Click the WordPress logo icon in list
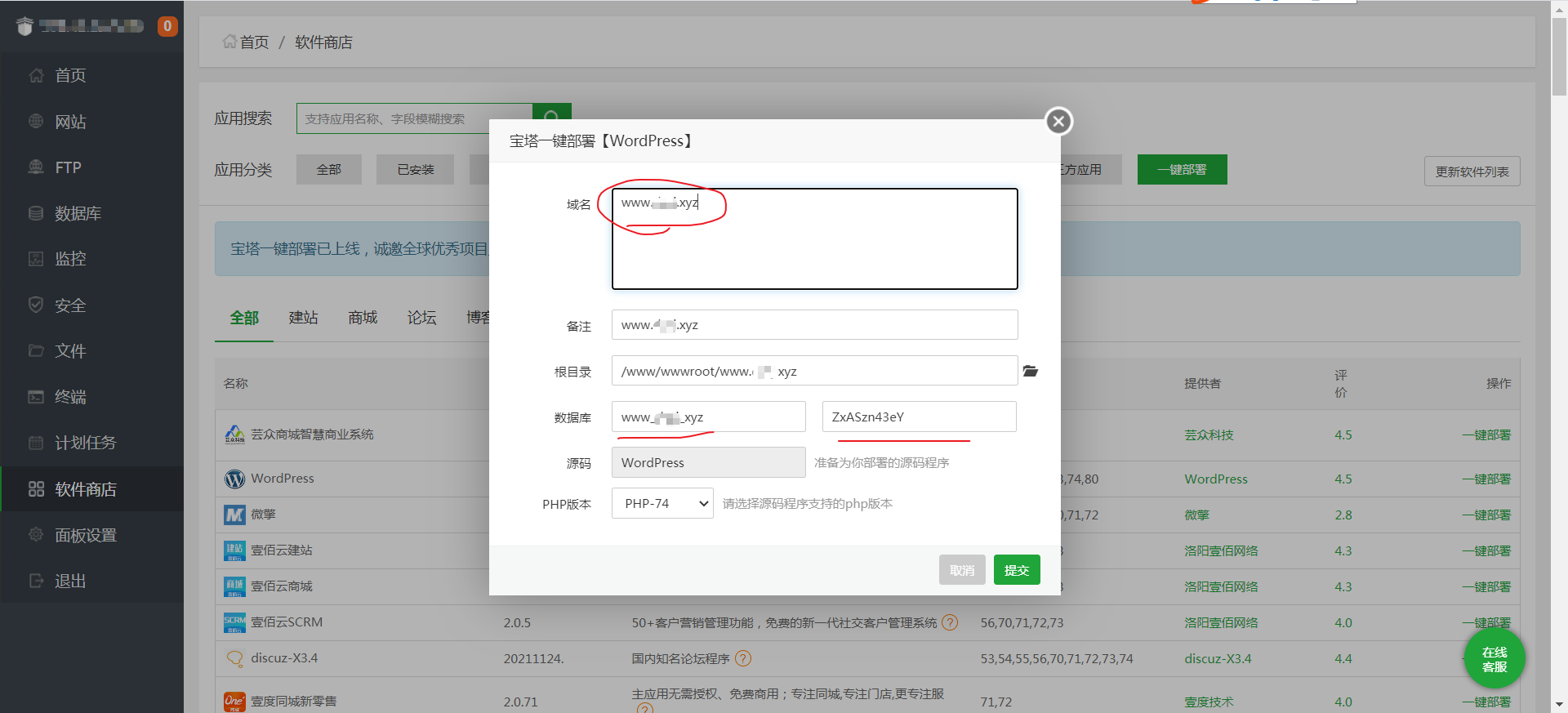This screenshot has width=1568, height=713. (x=234, y=479)
